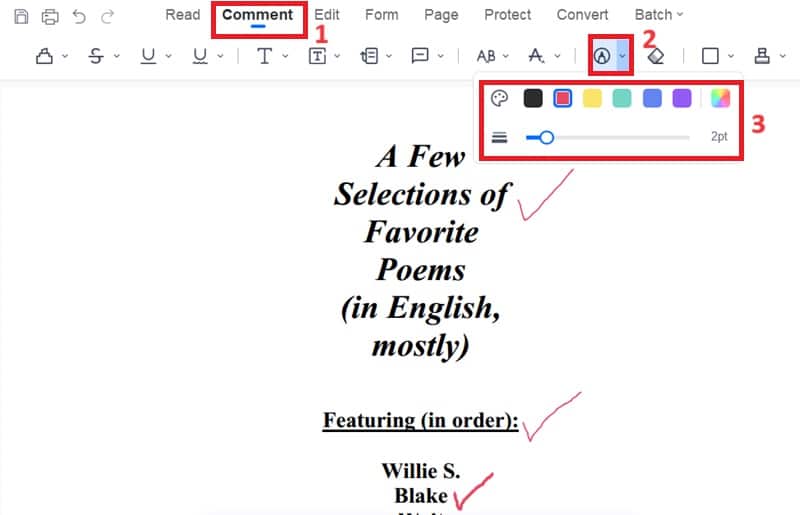
Task: Select the Text box tool
Action: point(317,56)
